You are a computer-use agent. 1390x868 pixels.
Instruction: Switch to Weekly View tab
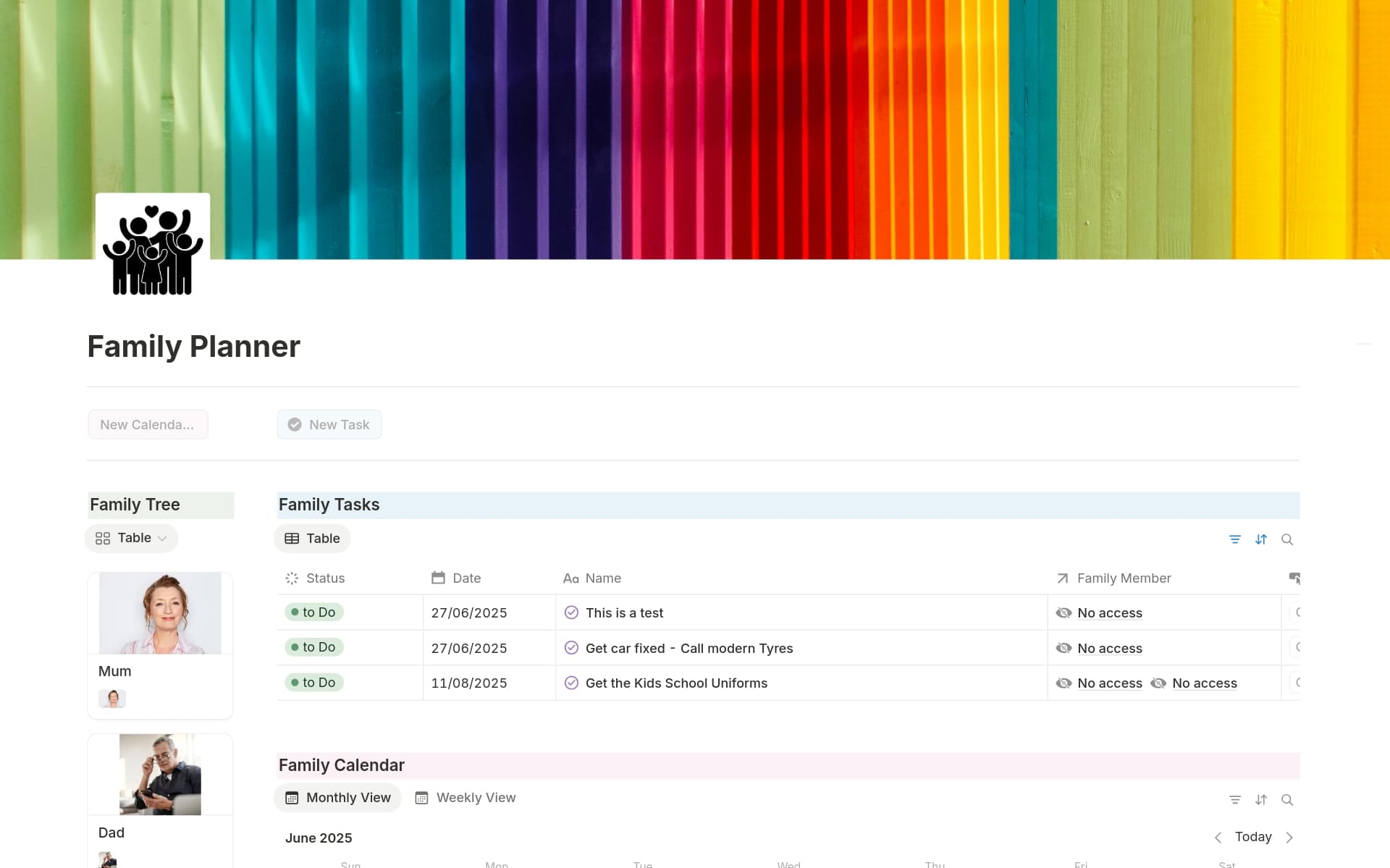pos(466,797)
